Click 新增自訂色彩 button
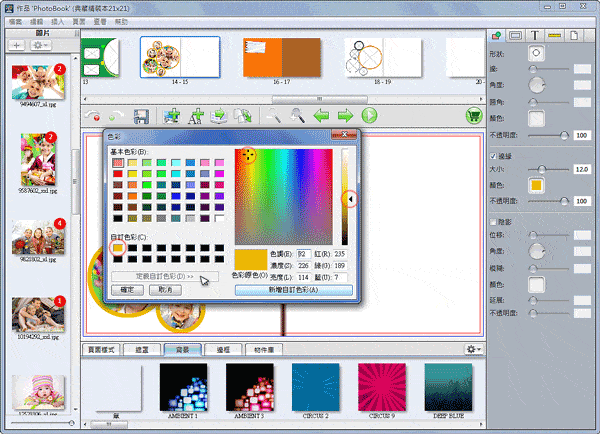600x434 pixels. pos(293,289)
